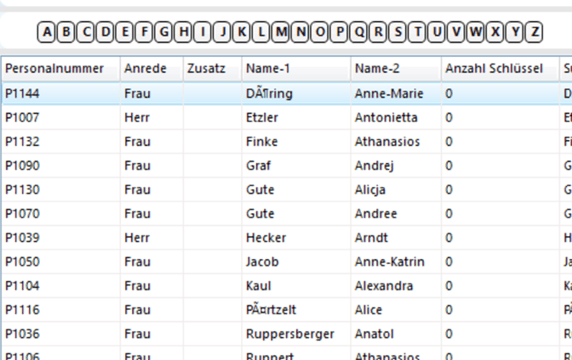Select the S alphabet filter button
Viewport: 572px width, 360px height.
click(398, 32)
